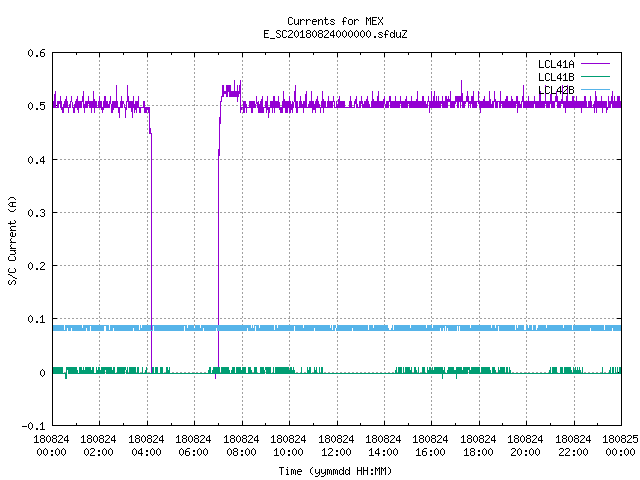640x480 pixels.
Task: Click the x-axis tick '180824 06:00'
Action: 193,446
